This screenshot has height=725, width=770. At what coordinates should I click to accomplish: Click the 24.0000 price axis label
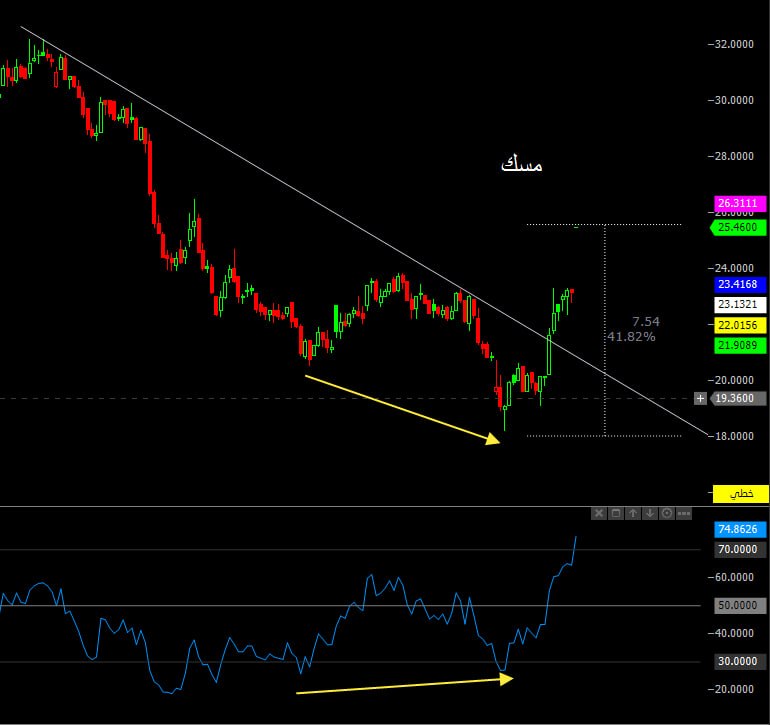(x=734, y=268)
